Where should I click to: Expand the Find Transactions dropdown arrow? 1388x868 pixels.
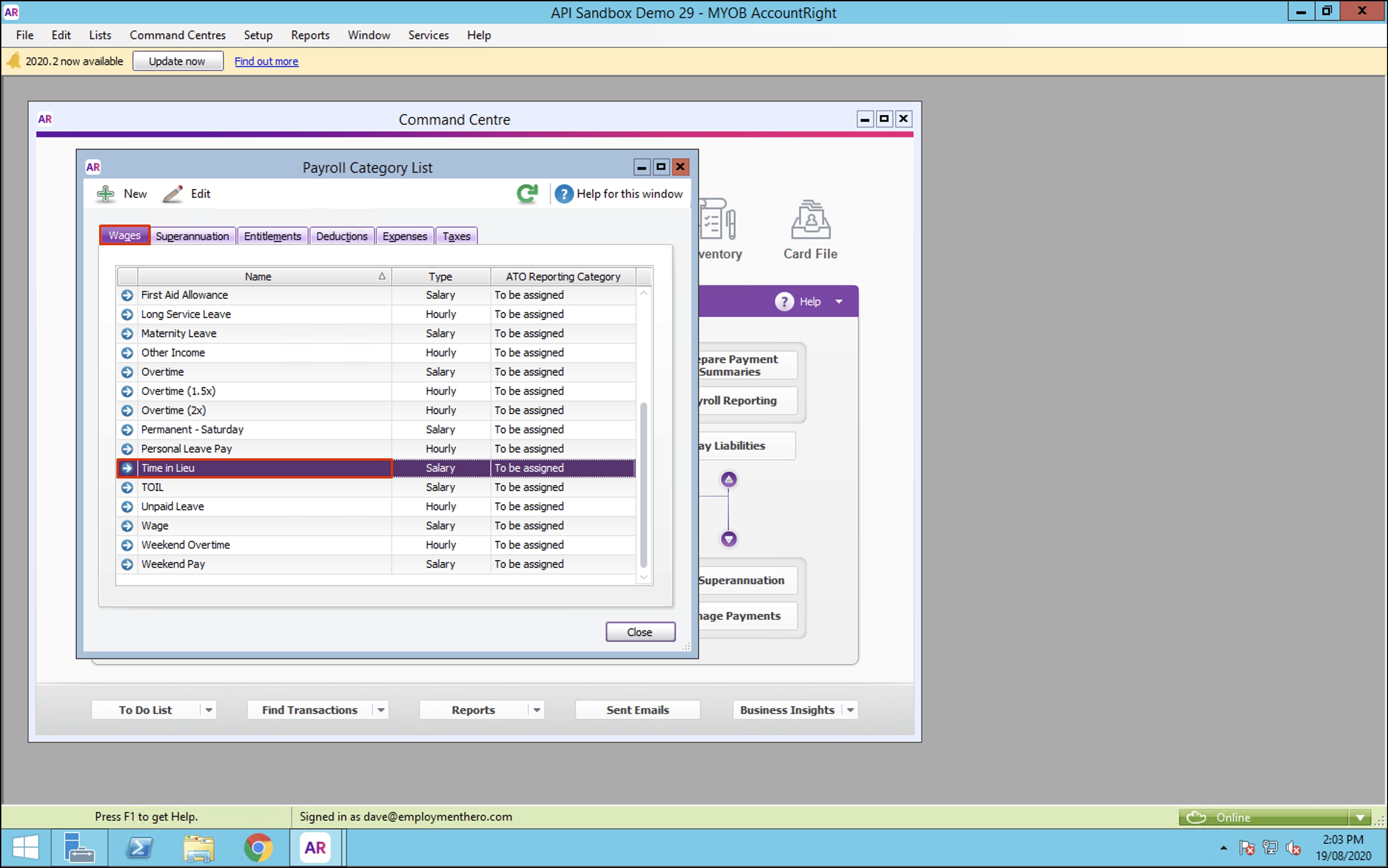(381, 710)
